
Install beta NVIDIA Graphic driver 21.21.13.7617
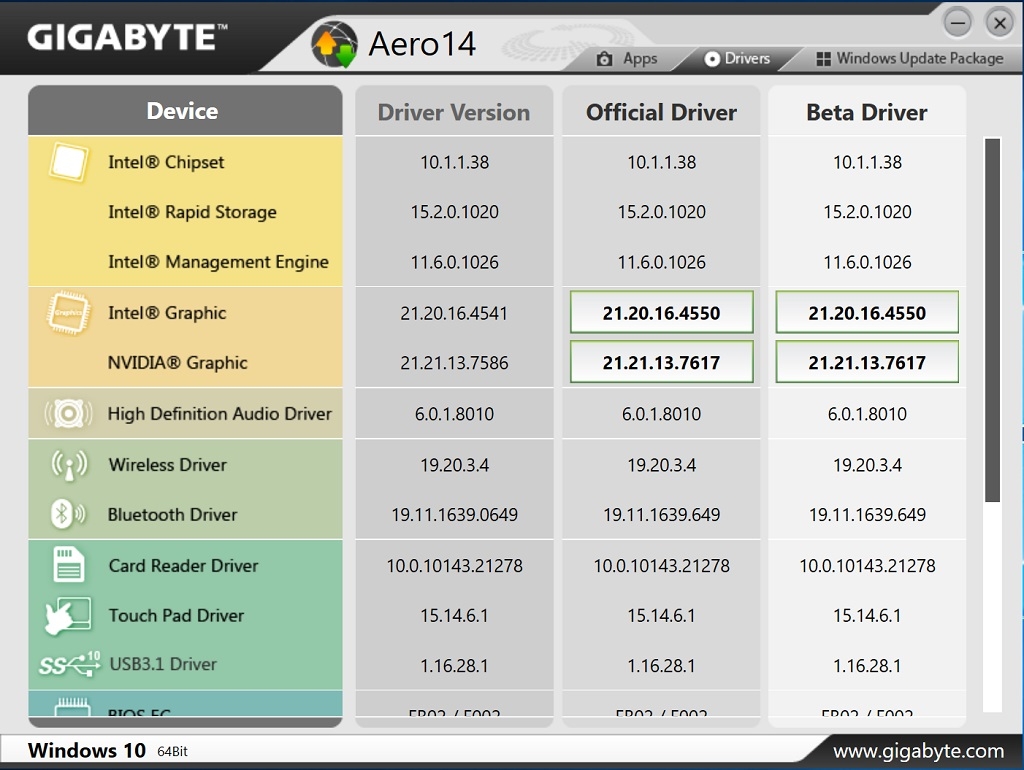point(867,362)
